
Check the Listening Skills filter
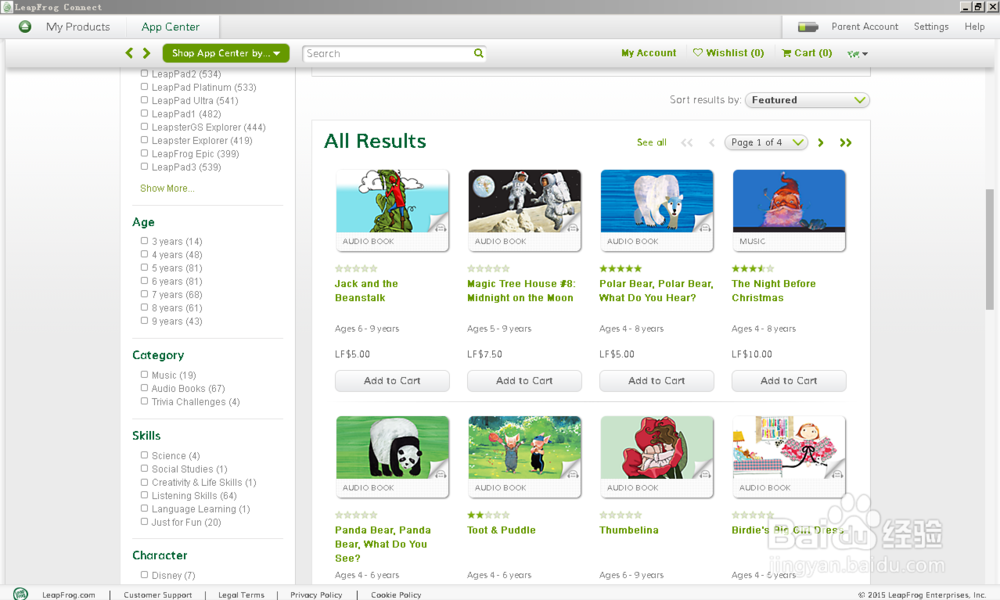(144, 495)
